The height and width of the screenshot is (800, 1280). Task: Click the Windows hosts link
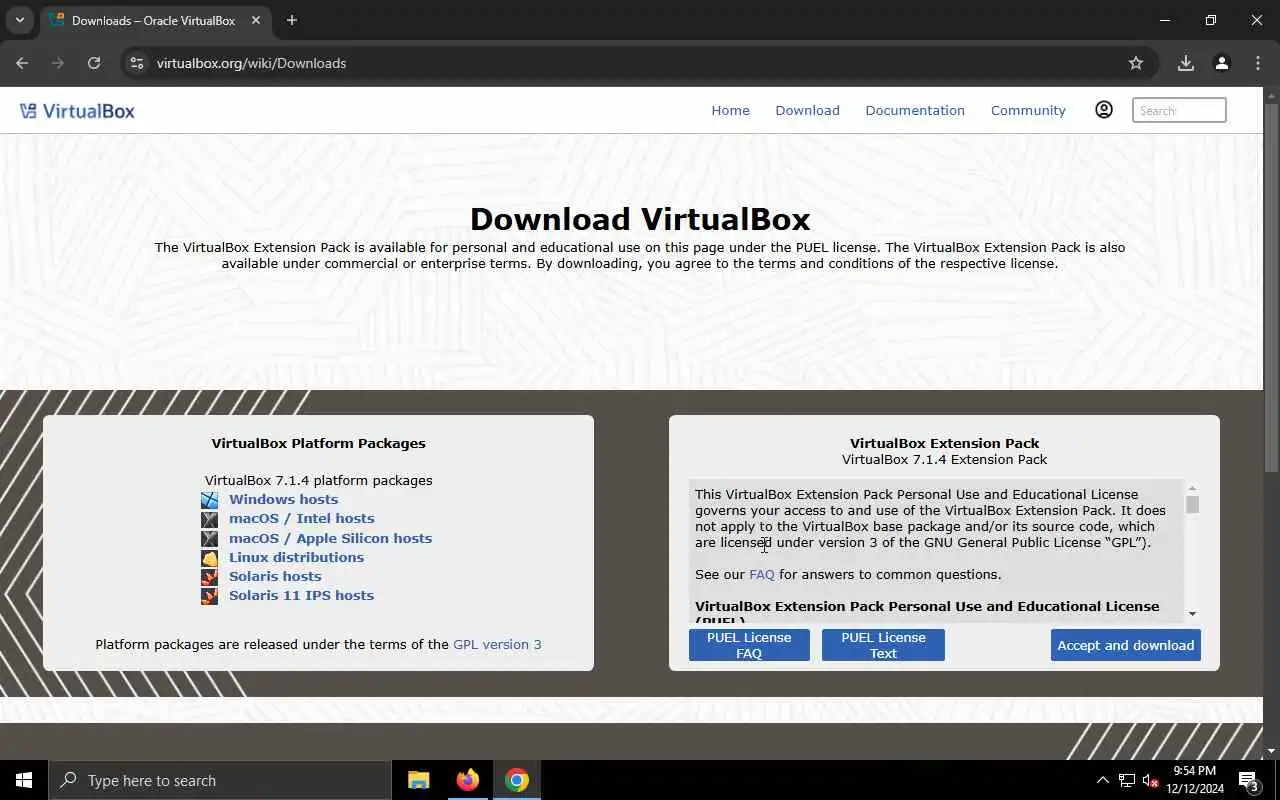283,499
